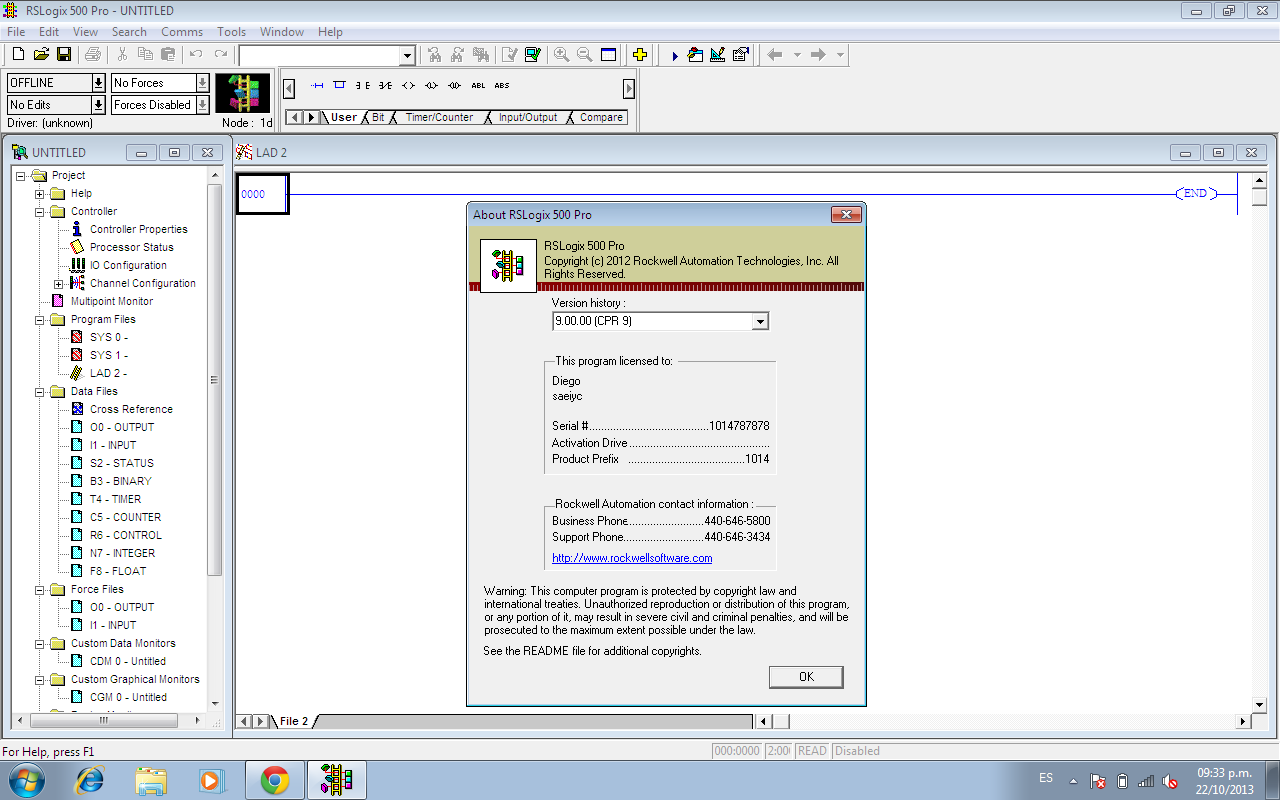The width and height of the screenshot is (1280, 800).
Task: Switch to the Timer/Counter instruction tab
Action: coord(439,118)
